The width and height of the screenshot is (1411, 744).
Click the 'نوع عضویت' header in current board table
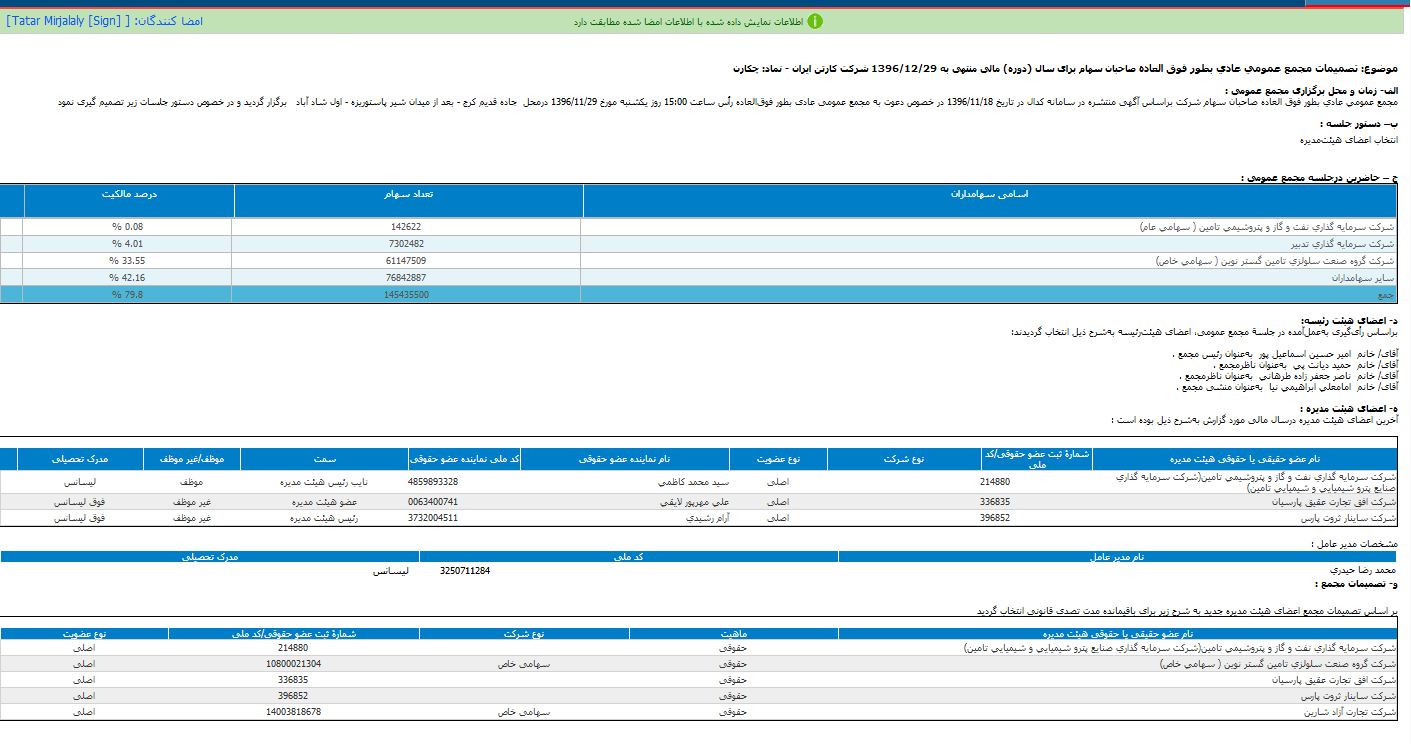click(778, 459)
